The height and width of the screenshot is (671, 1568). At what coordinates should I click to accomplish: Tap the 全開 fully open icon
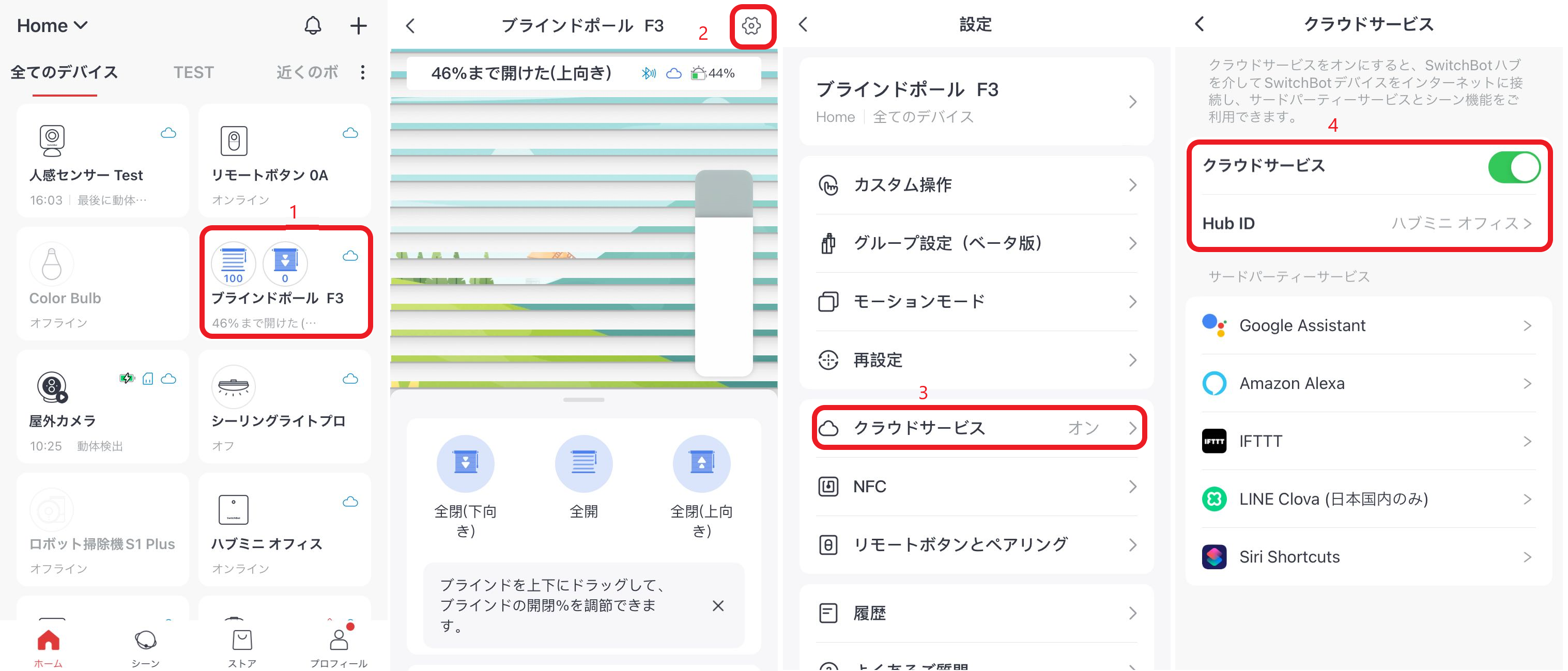coord(583,463)
